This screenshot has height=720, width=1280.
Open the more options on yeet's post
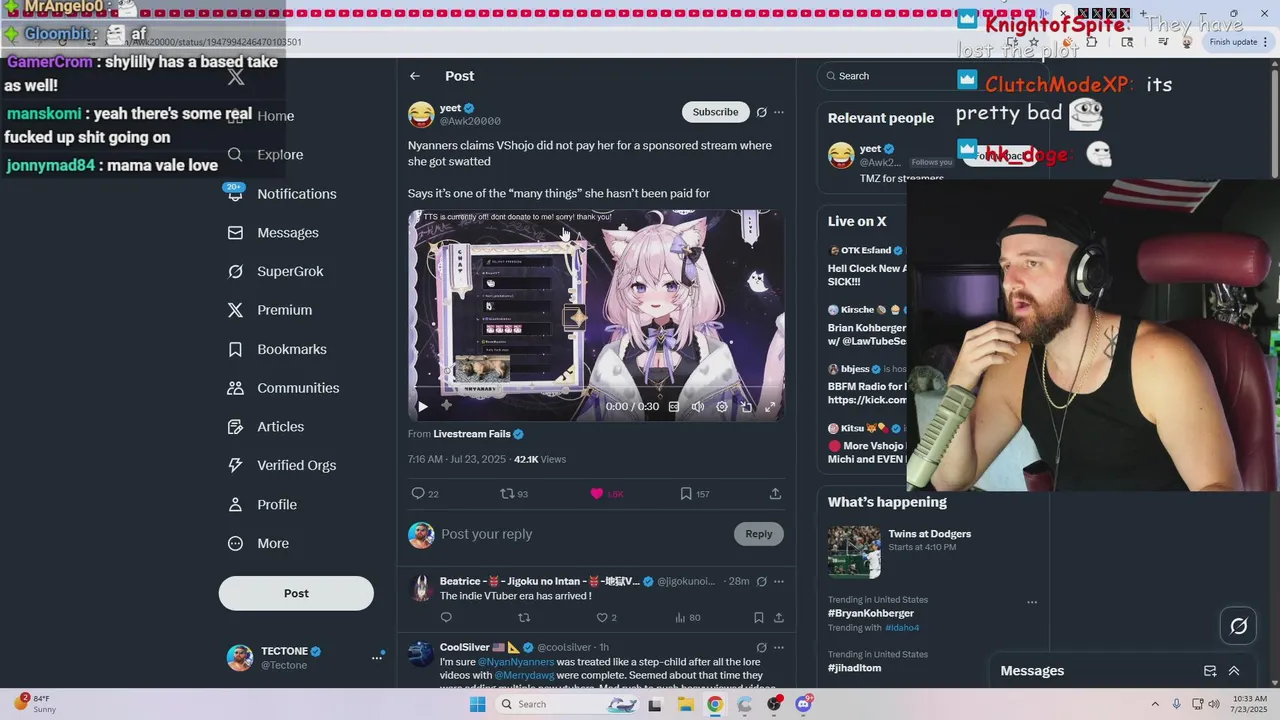click(x=779, y=112)
